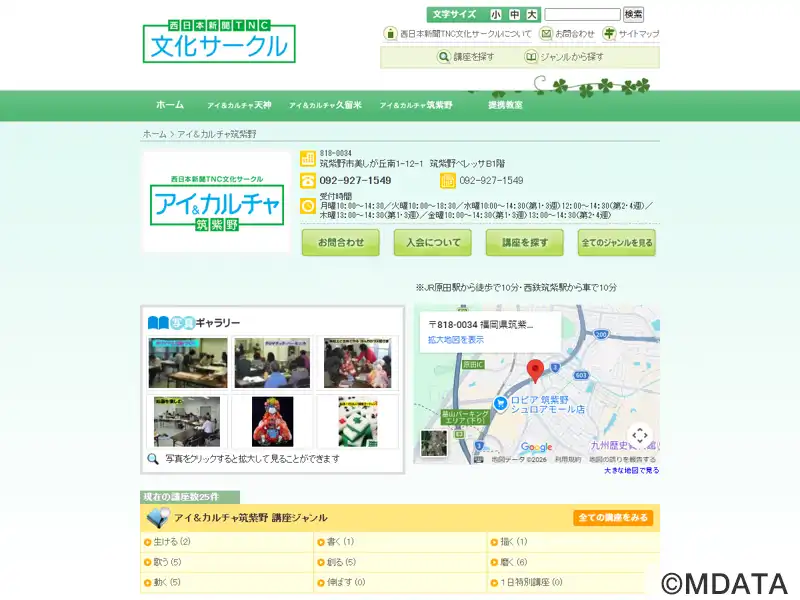Click the signpost icon for サイトマップ
The image size is (800, 600).
(x=610, y=33)
